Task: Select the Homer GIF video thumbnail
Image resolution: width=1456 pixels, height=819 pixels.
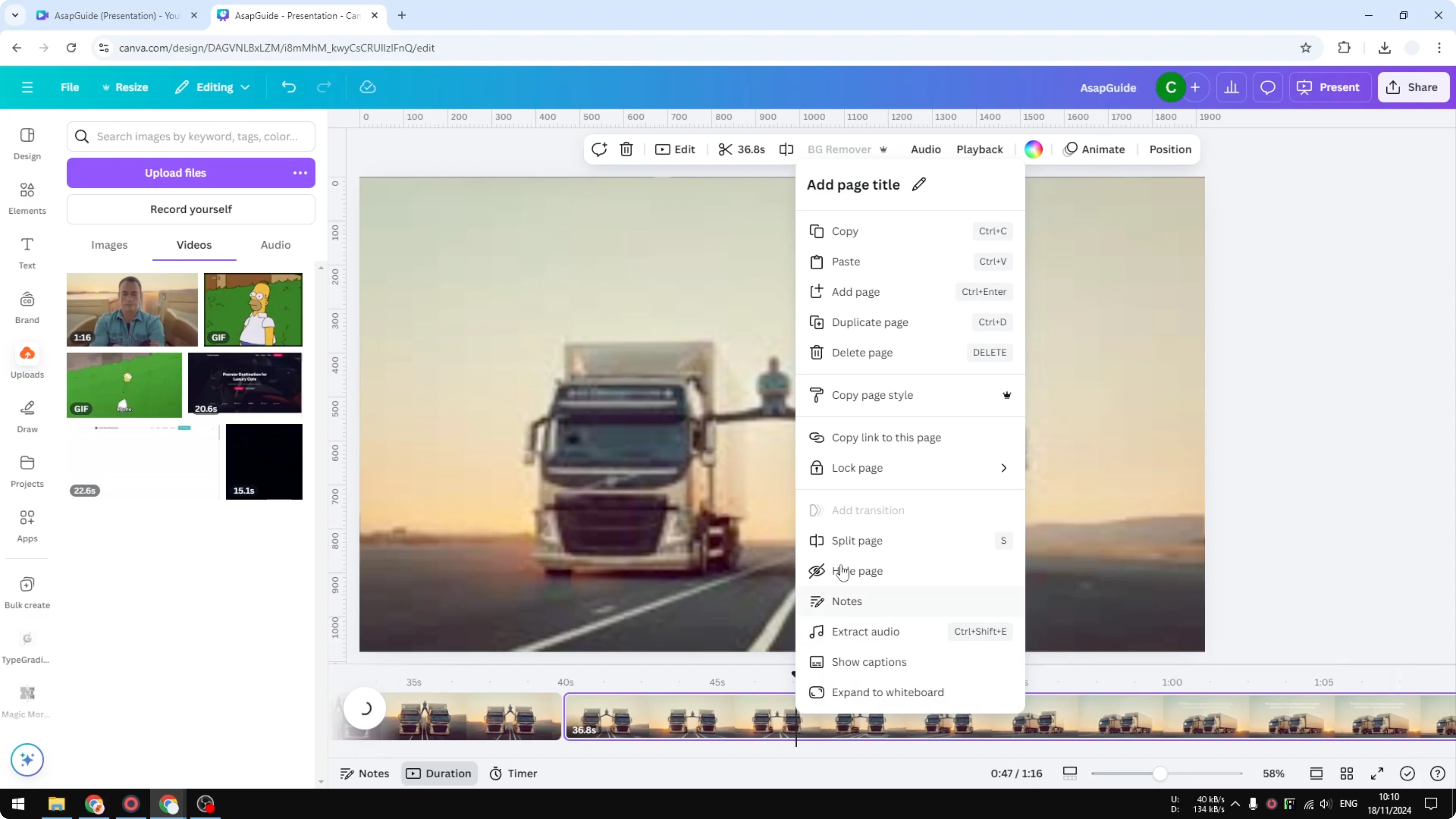Action: [x=253, y=309]
